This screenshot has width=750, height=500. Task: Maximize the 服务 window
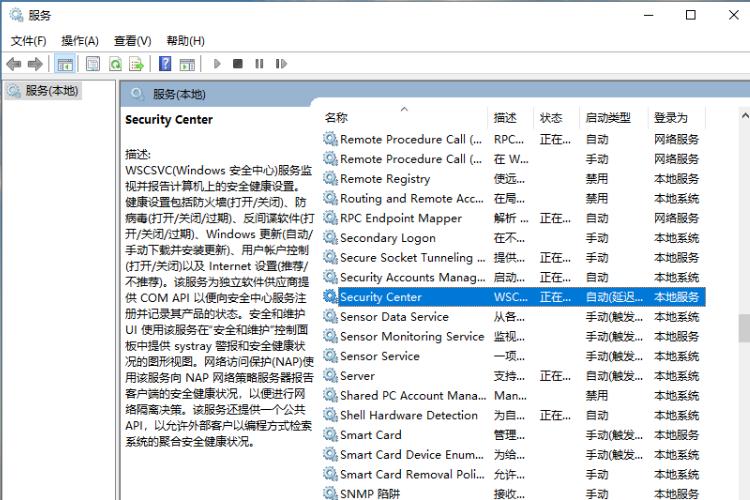tap(691, 15)
